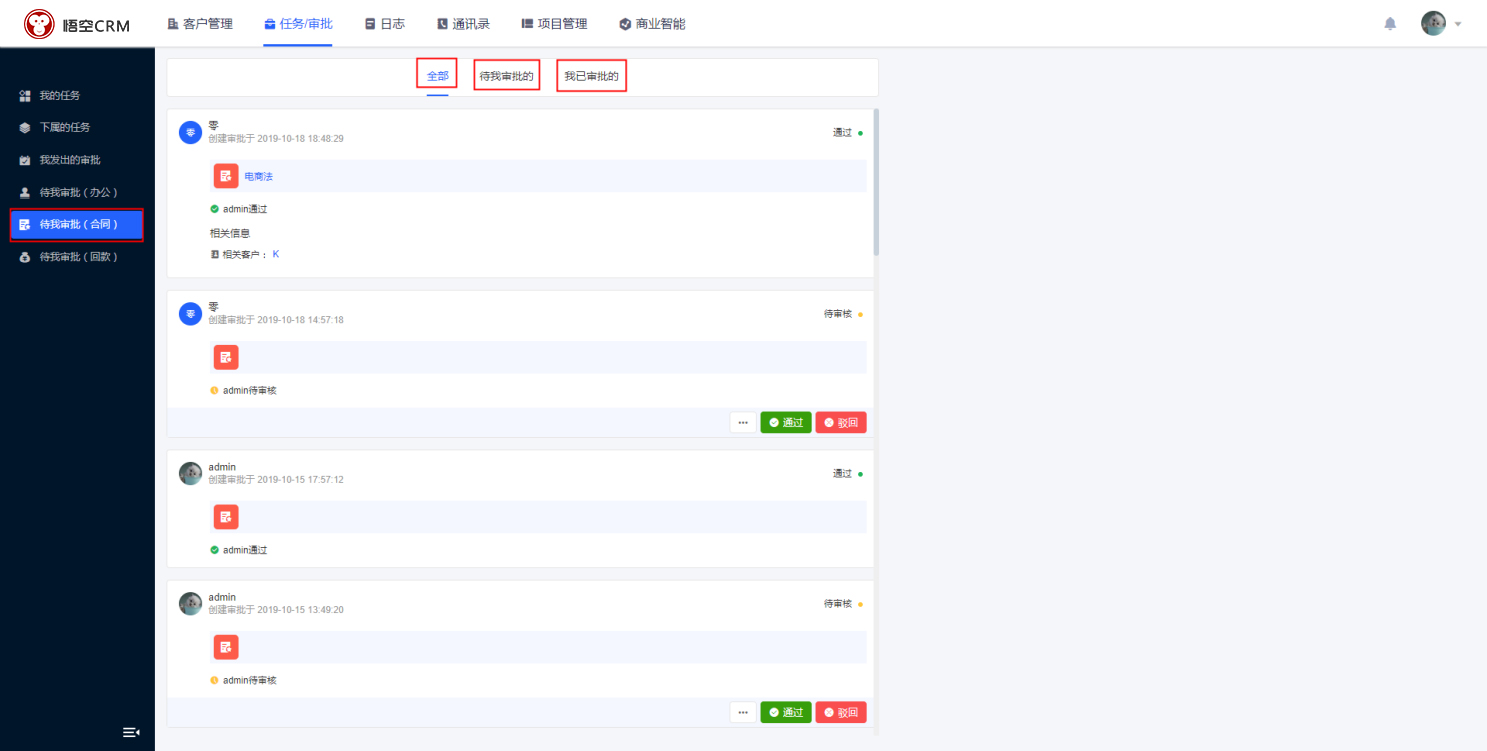Approve the 14:57:18 request with 通过
Screen dimensions: 1487x751
[x=785, y=423]
